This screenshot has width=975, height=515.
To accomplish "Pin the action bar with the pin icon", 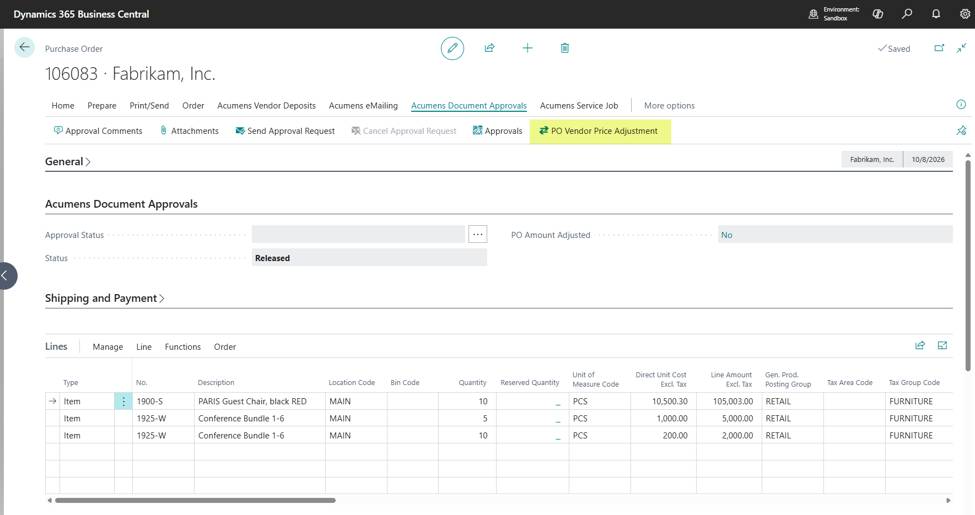I will [x=961, y=130].
